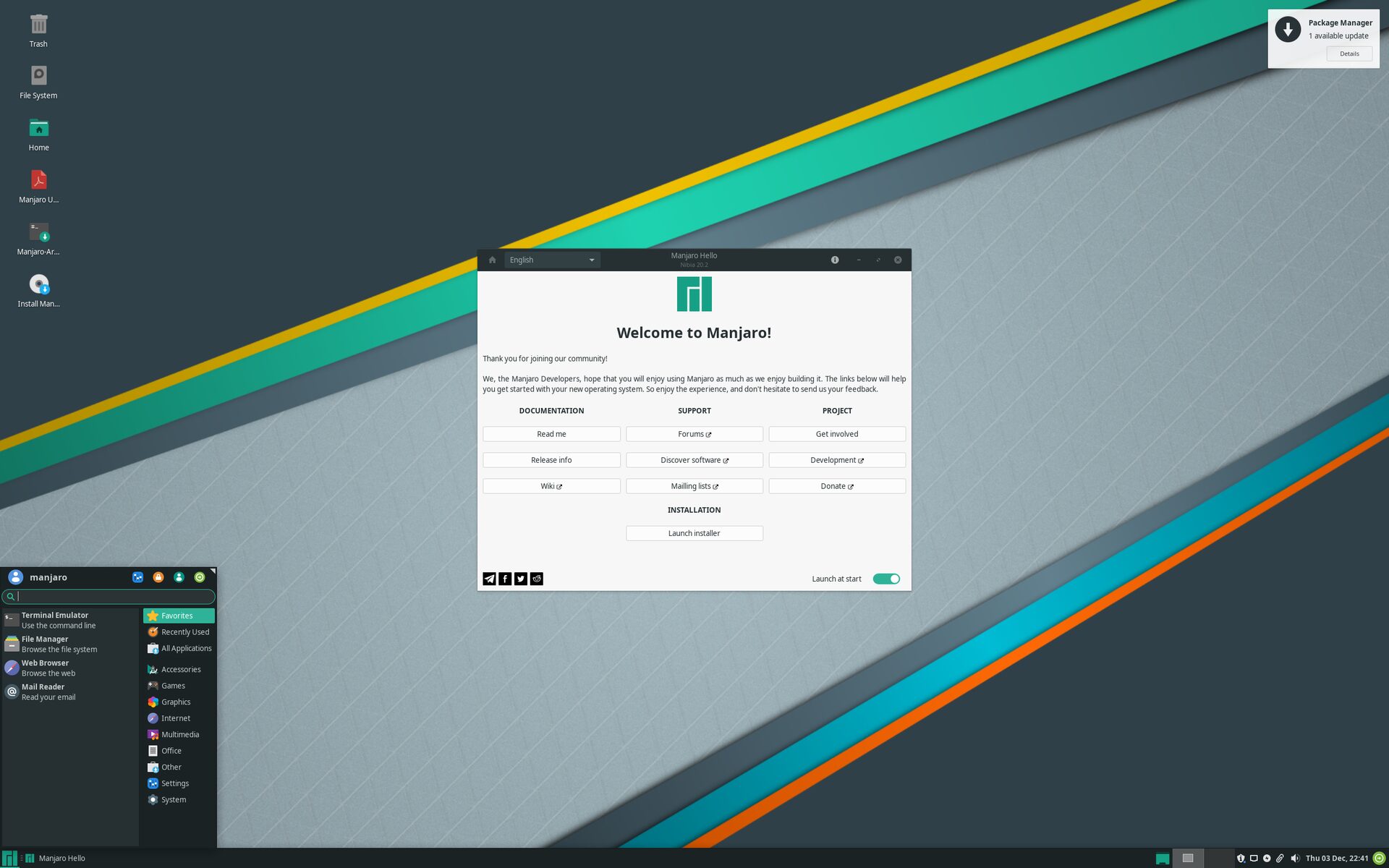Click the Facebook social icon link
The width and height of the screenshot is (1389, 868).
click(504, 579)
